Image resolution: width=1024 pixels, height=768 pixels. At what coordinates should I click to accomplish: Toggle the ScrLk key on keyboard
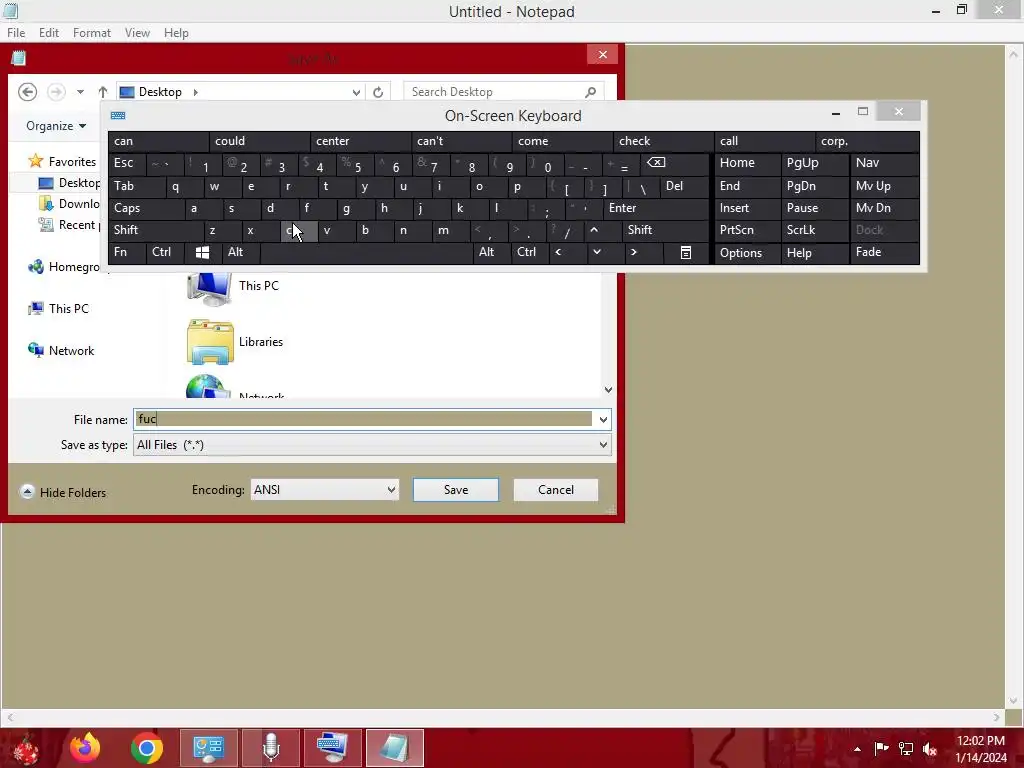tap(814, 230)
